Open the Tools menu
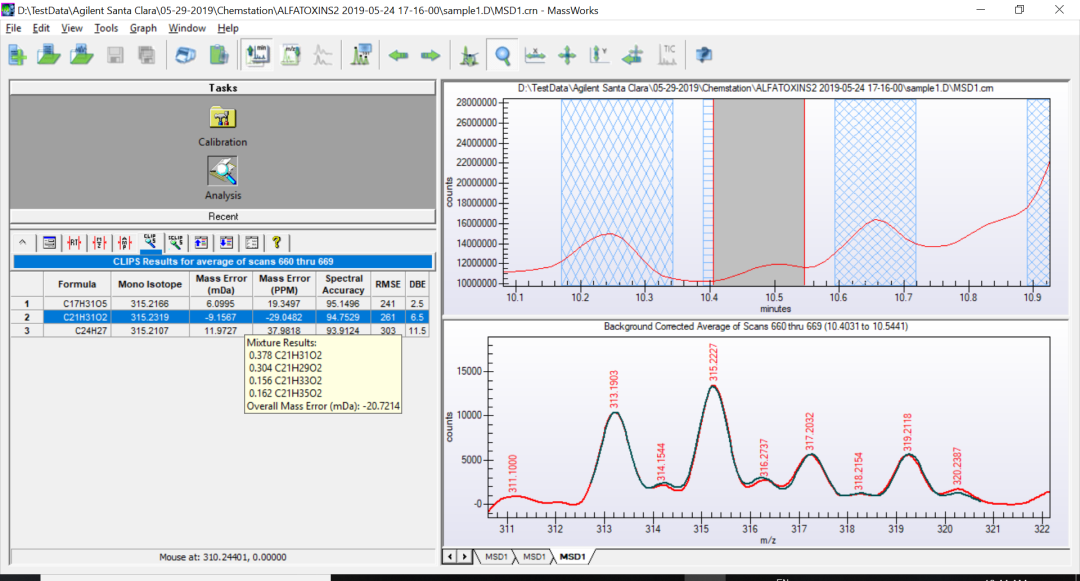 (106, 28)
